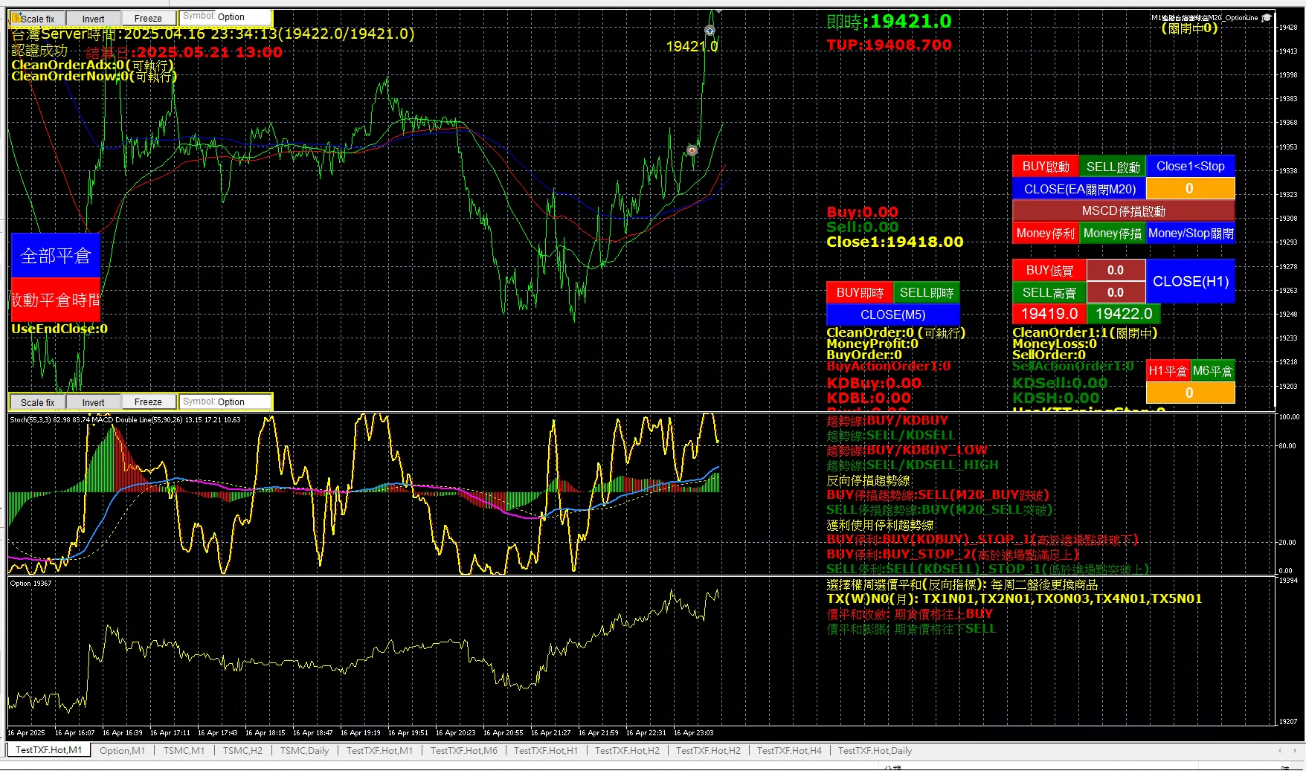This screenshot has width=1306, height=771.
Task: Click the chart window icon next to M20_OptionLine title
Action: click(x=1267, y=17)
